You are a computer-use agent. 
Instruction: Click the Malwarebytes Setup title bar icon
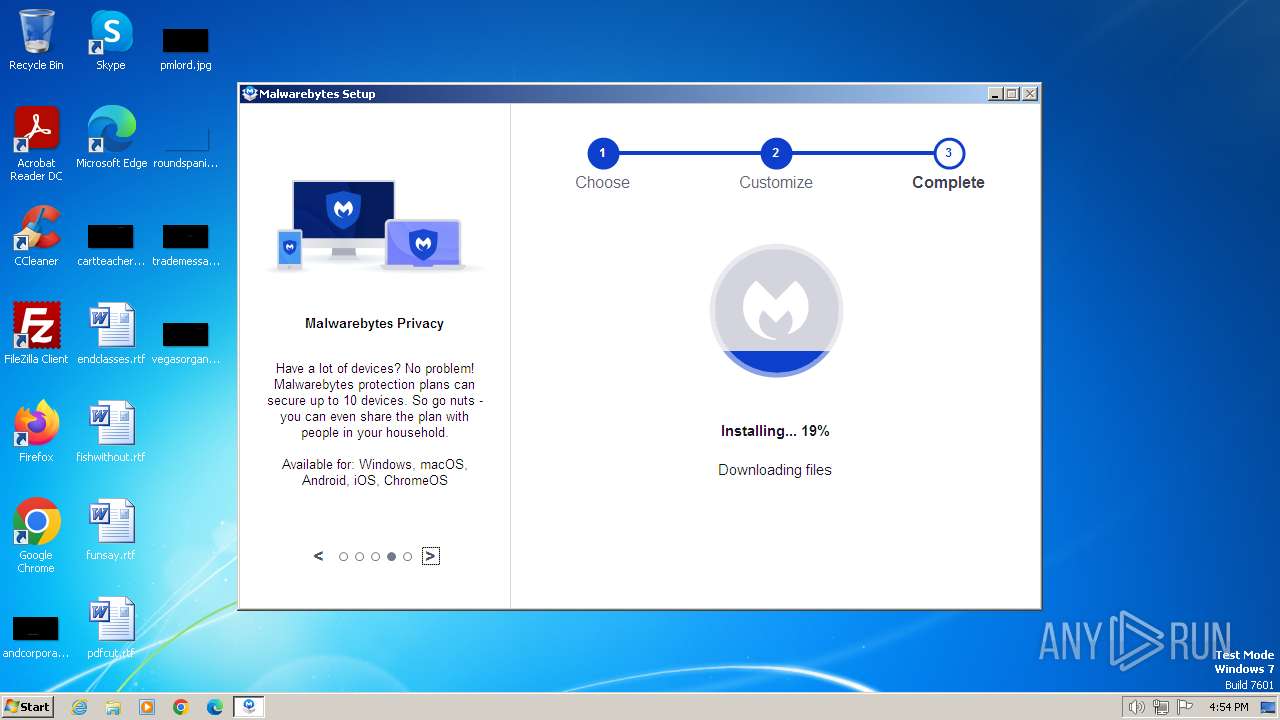point(249,93)
